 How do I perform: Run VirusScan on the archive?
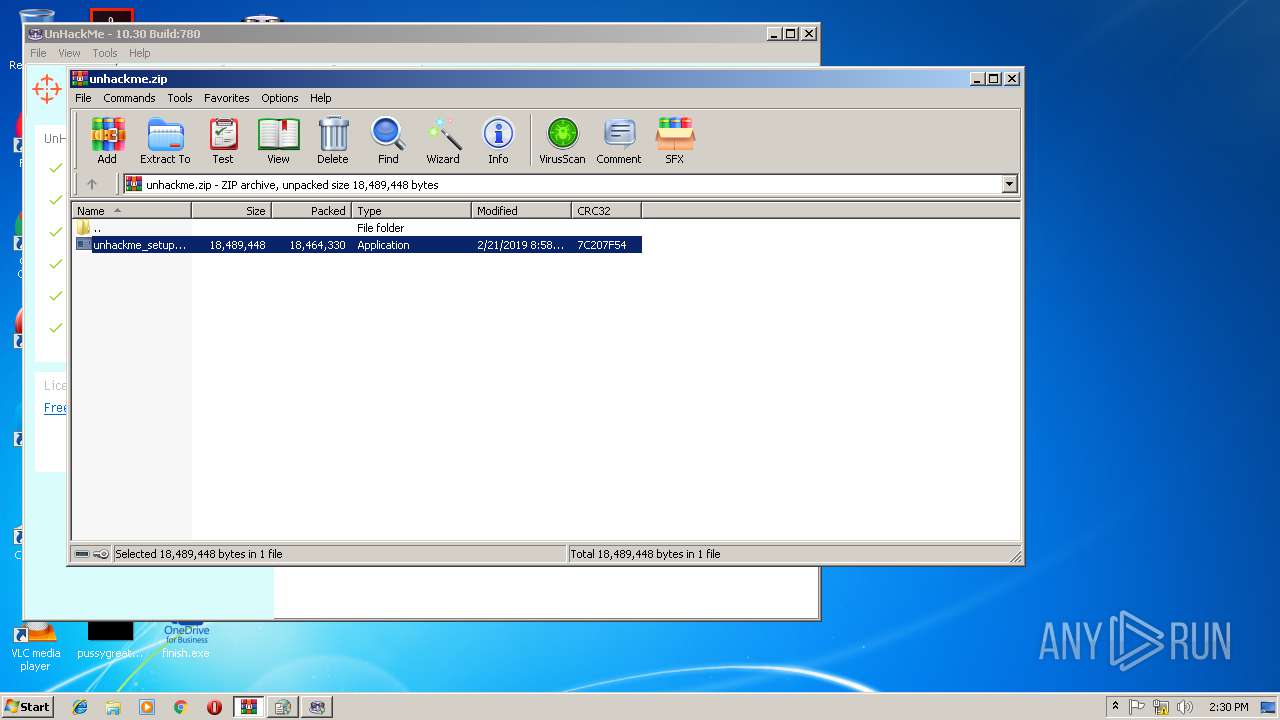562,140
